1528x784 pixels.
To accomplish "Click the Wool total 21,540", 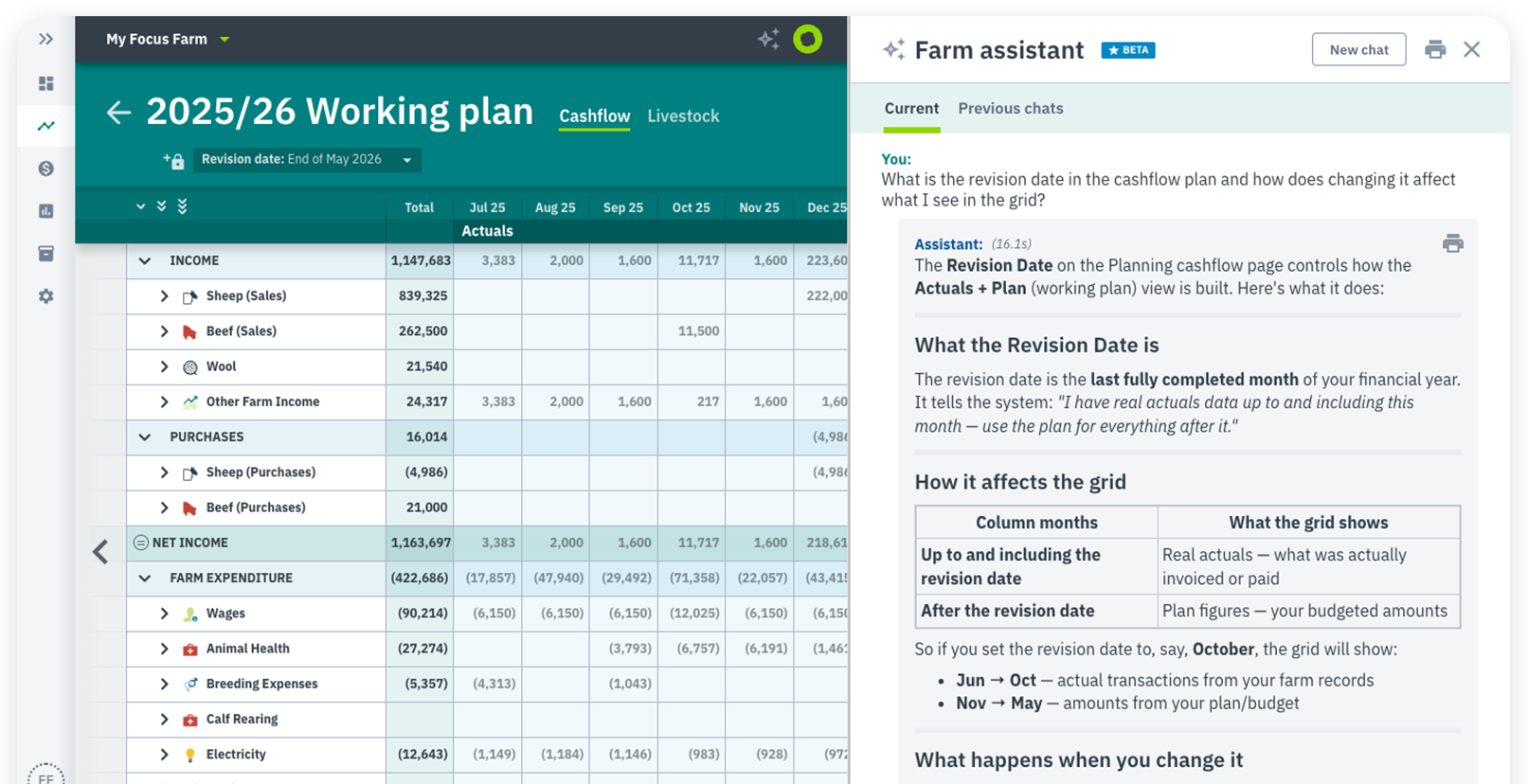I will coord(427,366).
